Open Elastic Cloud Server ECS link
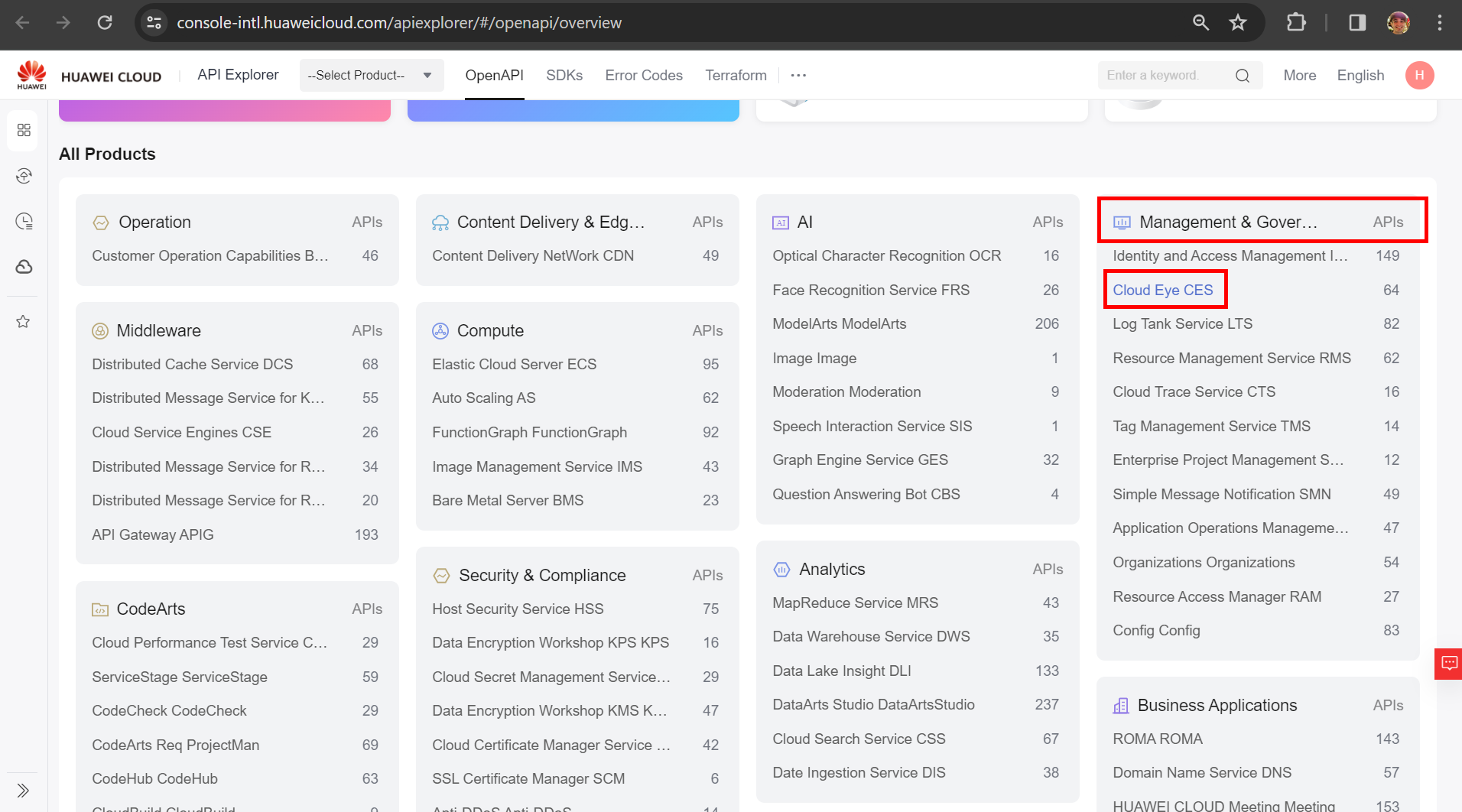Image resolution: width=1462 pixels, height=812 pixels. pyautogui.click(x=514, y=364)
